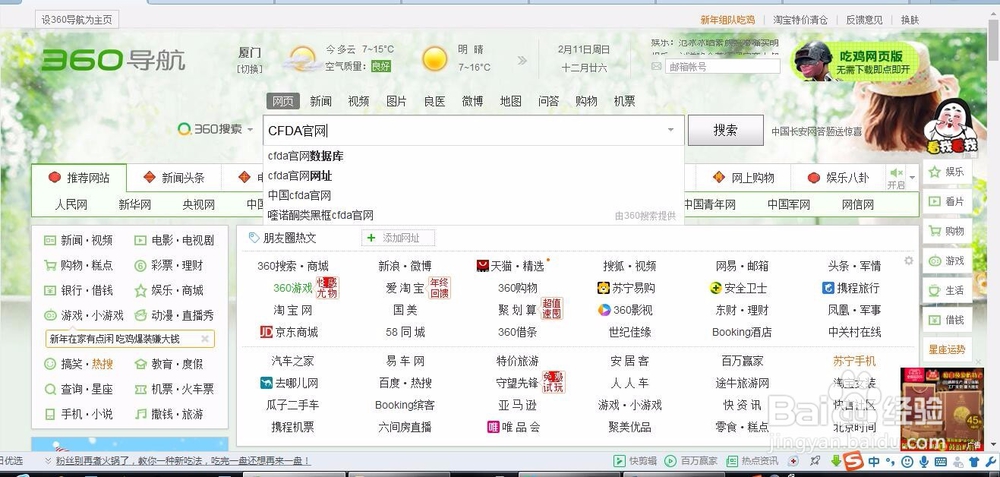Viewport: 1000px width, 477px height.
Task: Click the 购物·糕点 cart icon
Action: (x=50, y=265)
